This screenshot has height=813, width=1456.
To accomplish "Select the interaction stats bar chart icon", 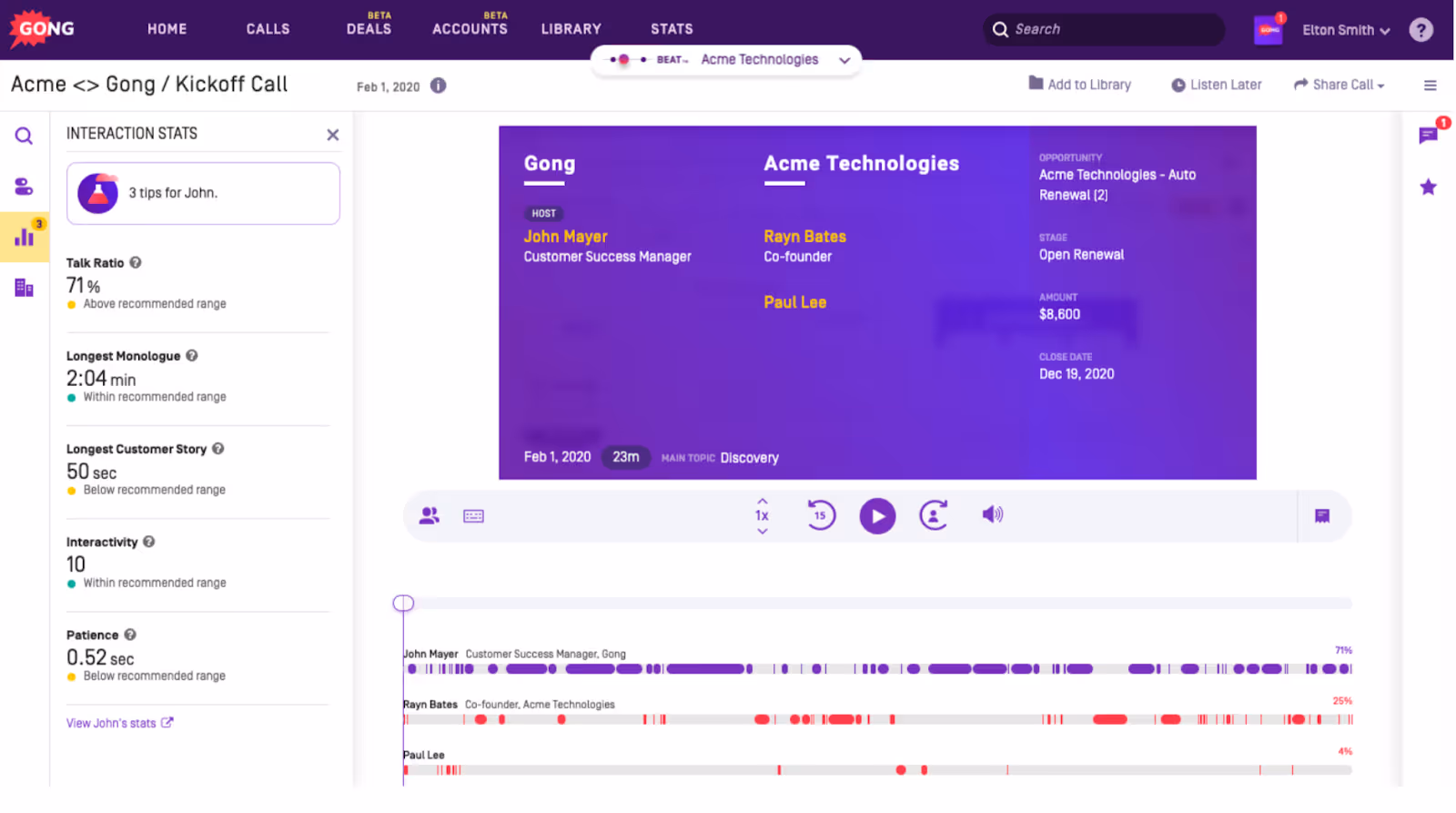I will click(25, 237).
